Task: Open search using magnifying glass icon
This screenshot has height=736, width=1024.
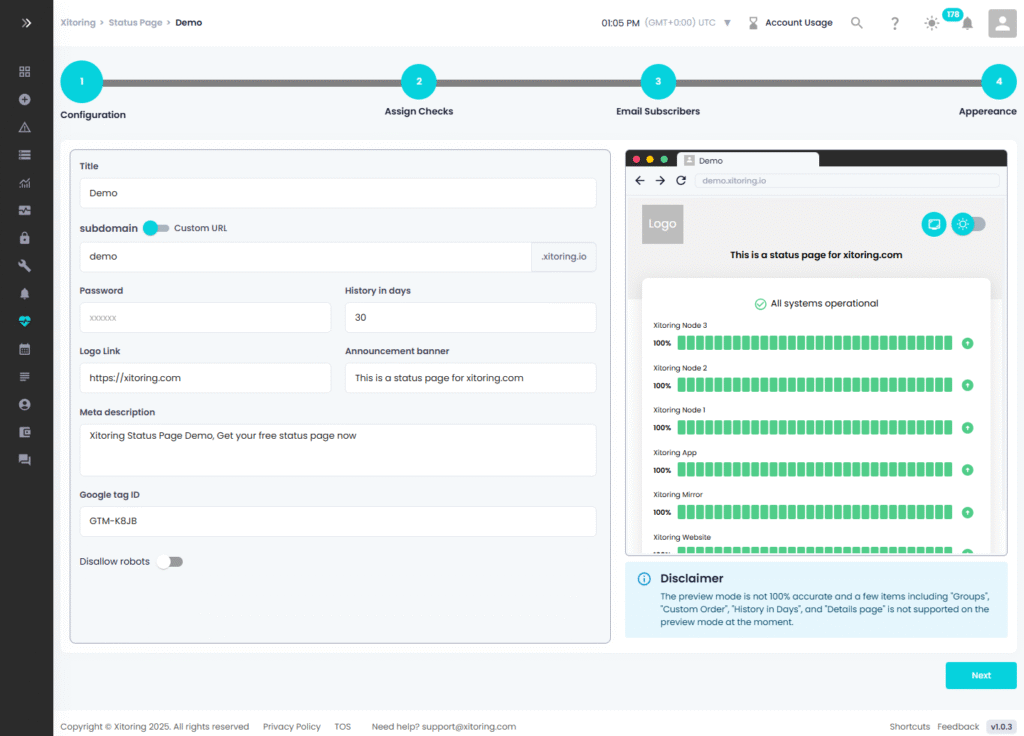Action: tap(857, 23)
